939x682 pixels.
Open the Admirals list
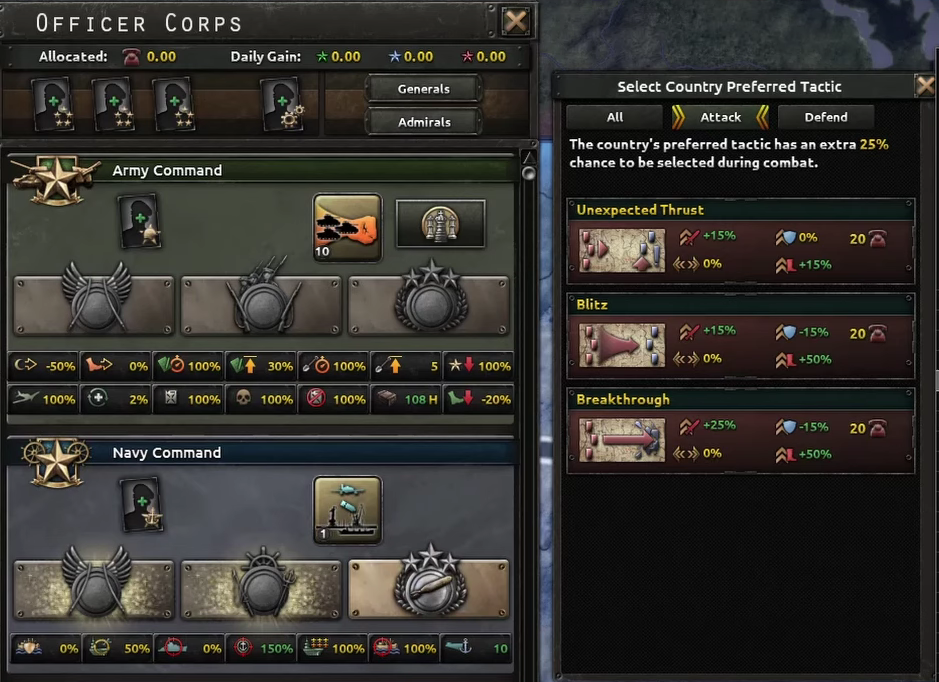tap(423, 122)
